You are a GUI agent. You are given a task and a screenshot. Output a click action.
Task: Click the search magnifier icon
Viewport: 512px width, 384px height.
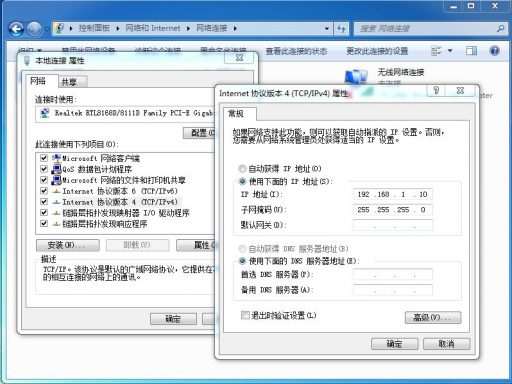point(500,29)
